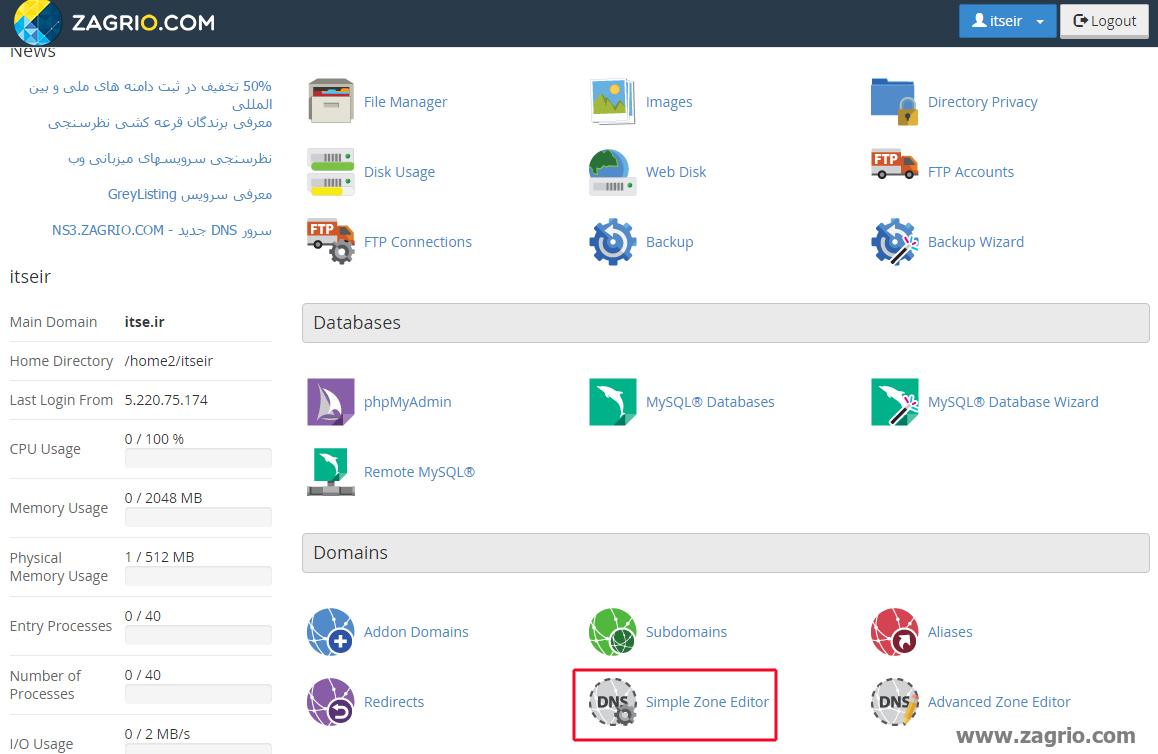Select the home directory /home2/itseir text
The height and width of the screenshot is (754, 1158).
point(168,361)
